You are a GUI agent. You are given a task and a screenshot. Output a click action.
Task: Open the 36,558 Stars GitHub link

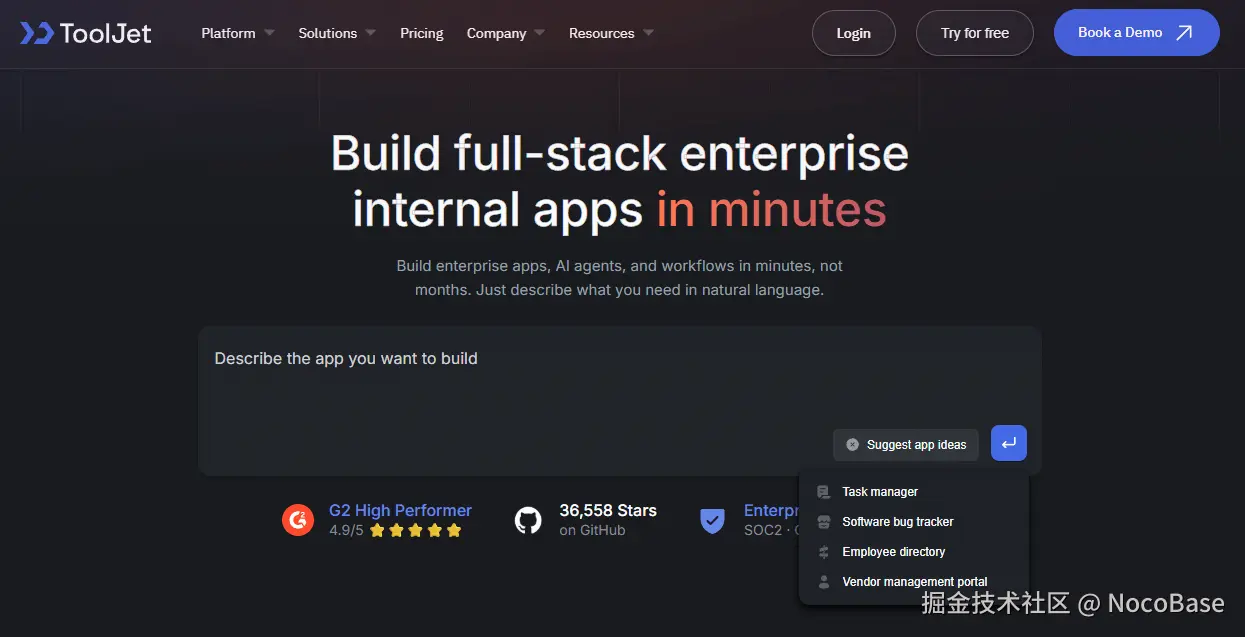(608, 510)
